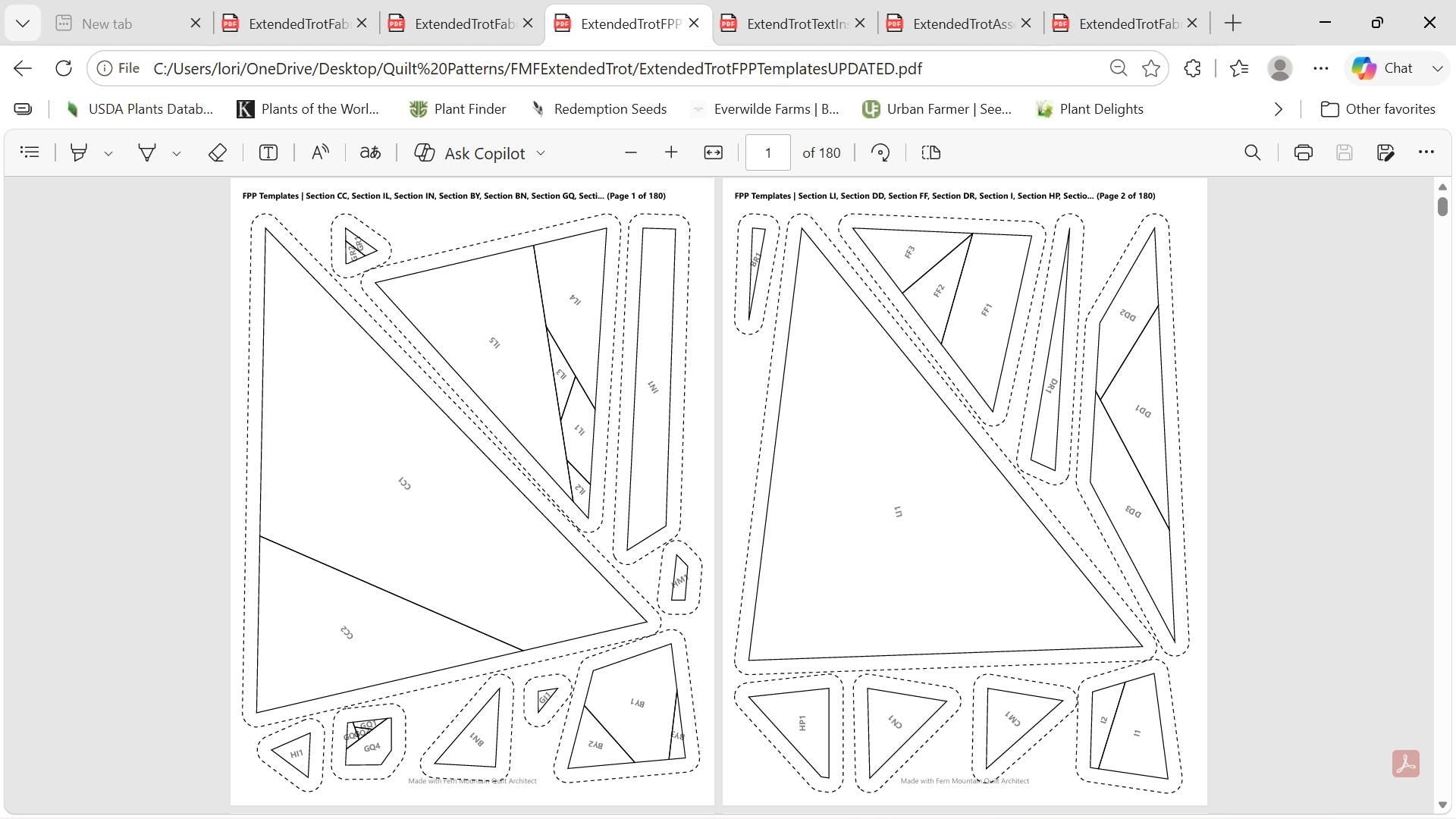Viewport: 1456px width, 819px height.
Task: Select the Erase tool
Action: [218, 152]
